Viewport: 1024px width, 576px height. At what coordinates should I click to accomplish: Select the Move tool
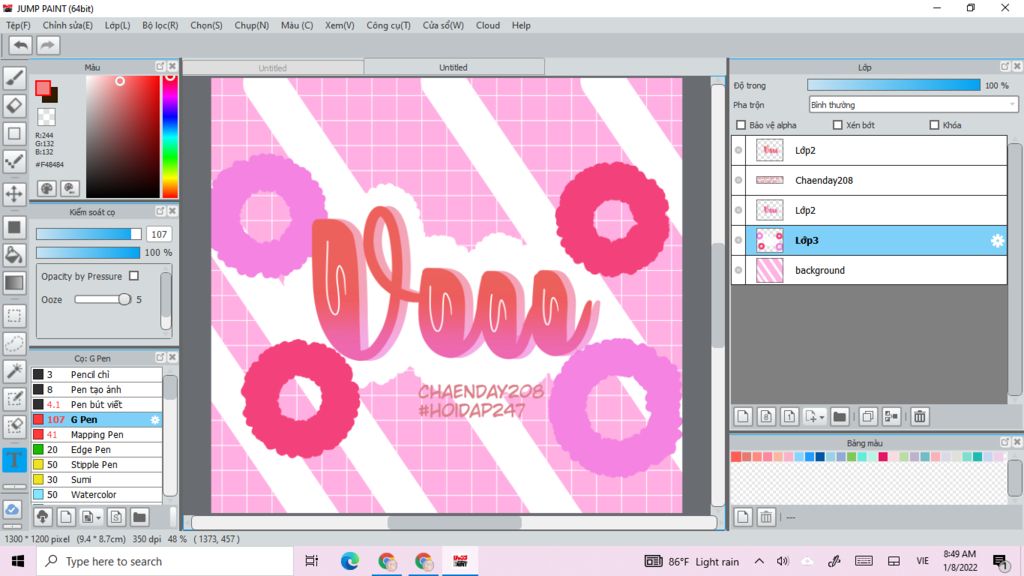click(x=14, y=194)
